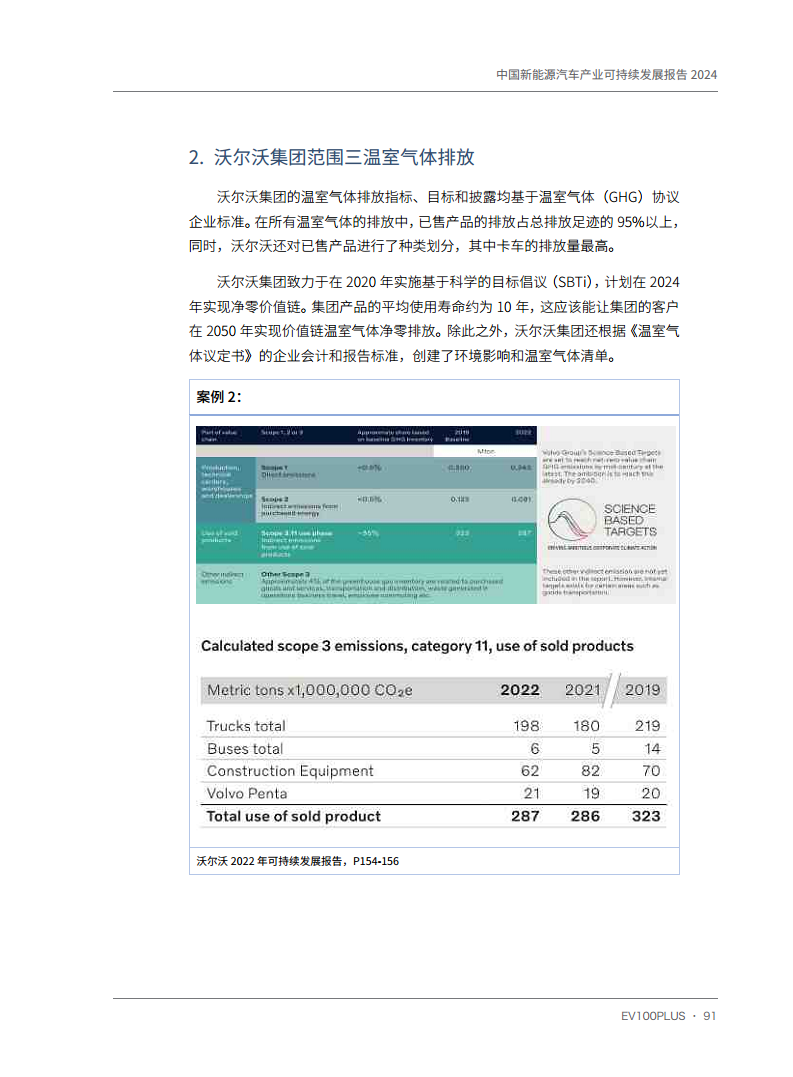This screenshot has height=1077, width=793.
Task: Click the Construction Equipment value 70
Action: 651,771
